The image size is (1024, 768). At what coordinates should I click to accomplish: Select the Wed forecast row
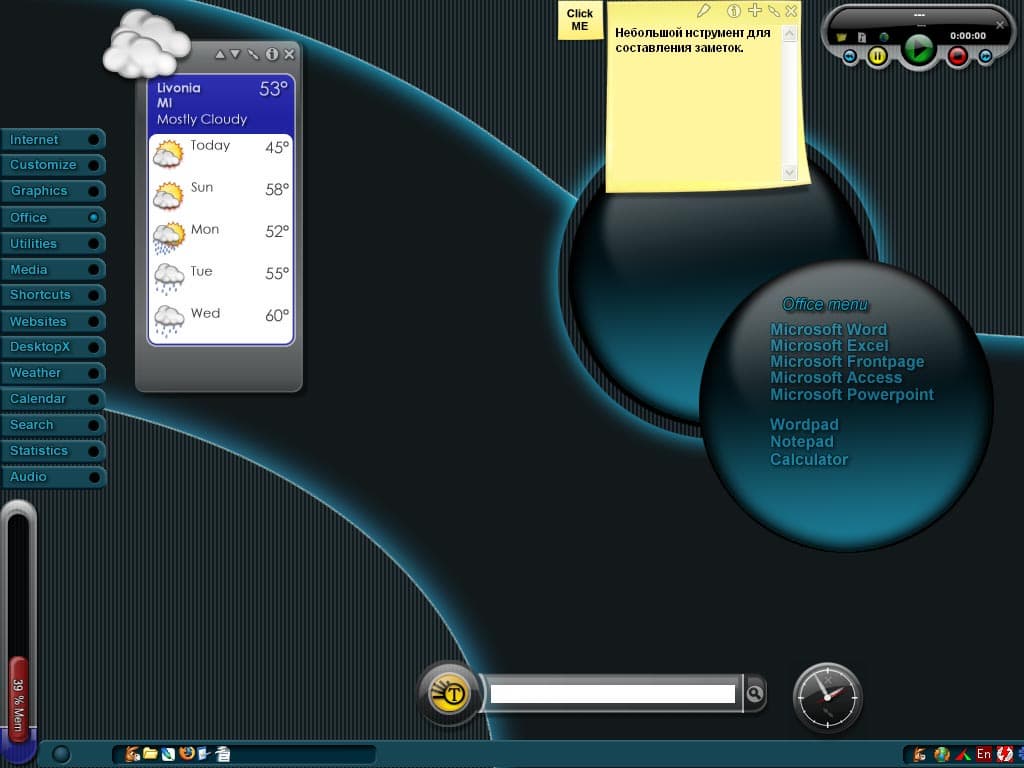tap(221, 321)
